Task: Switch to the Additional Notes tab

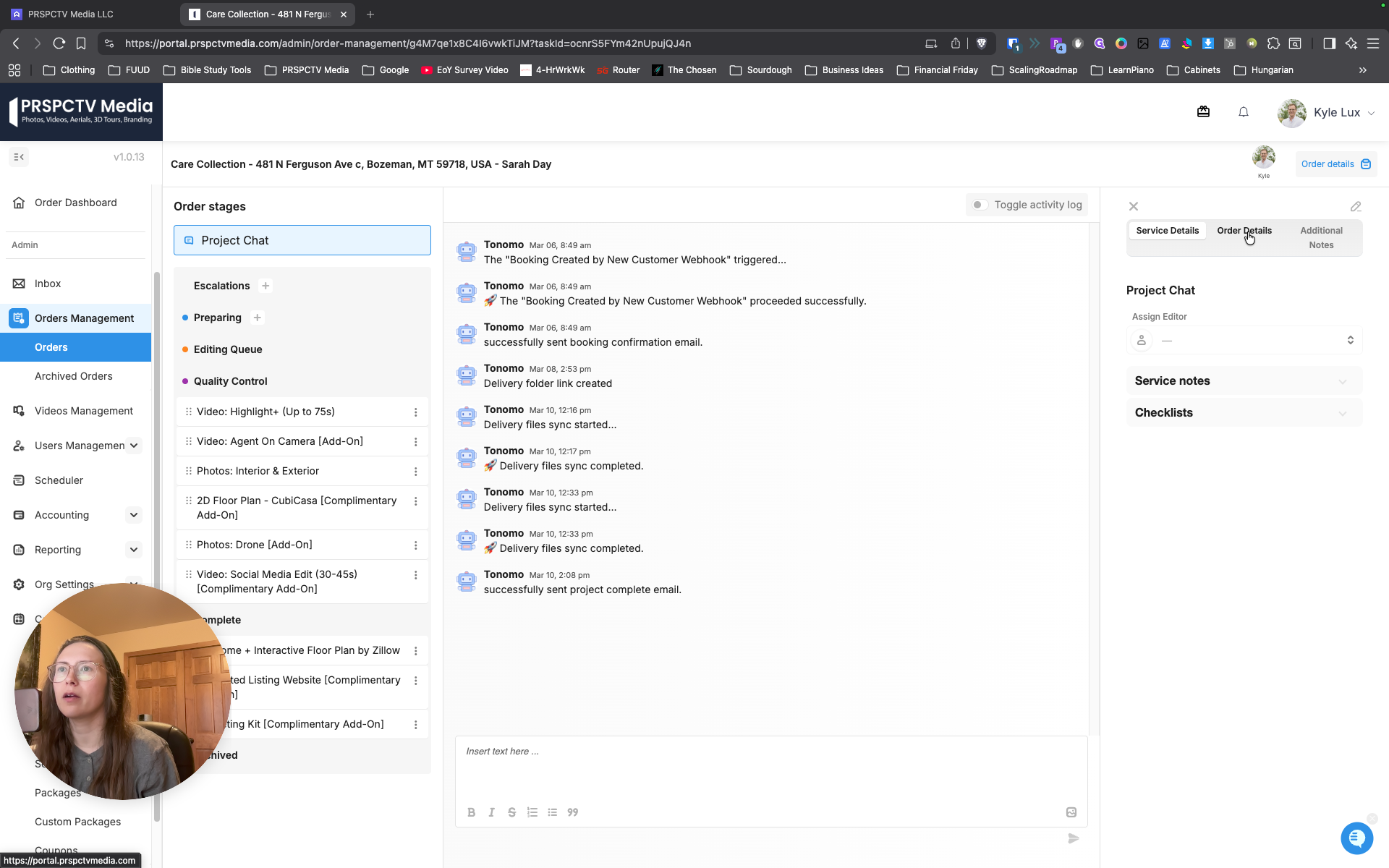Action: (x=1321, y=238)
